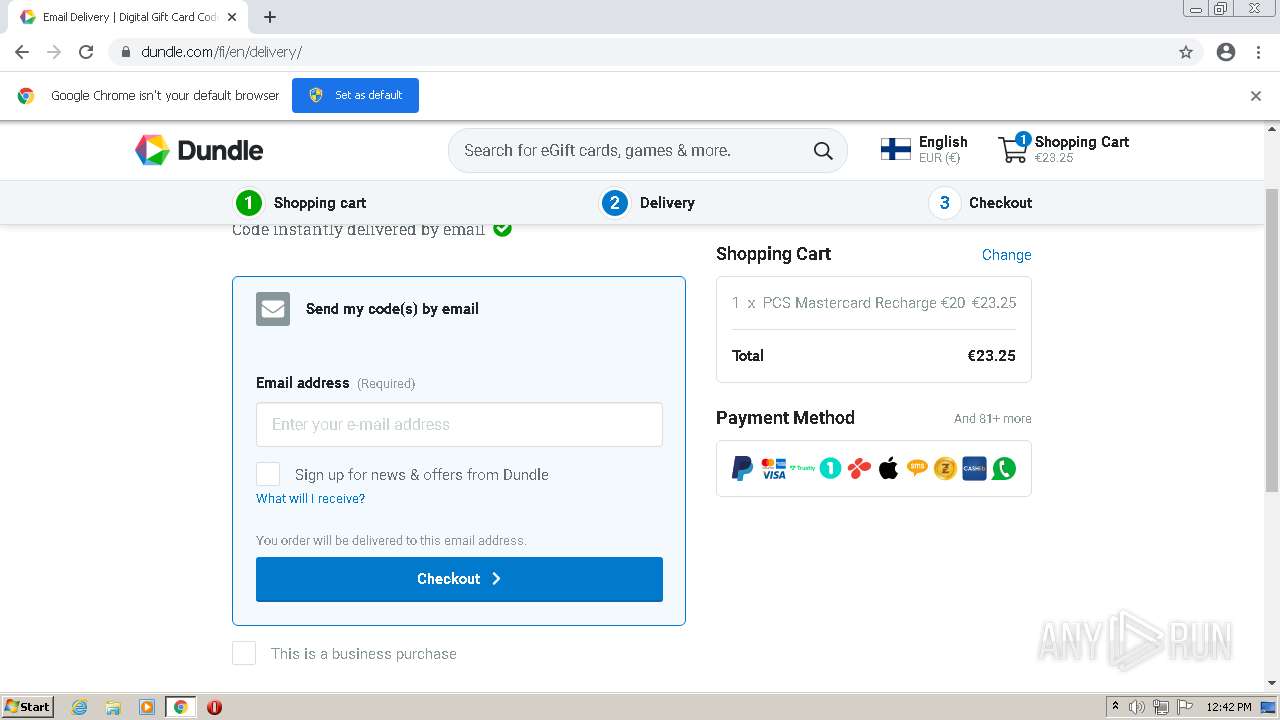
Task: Click Set as default button
Action: [x=355, y=95]
